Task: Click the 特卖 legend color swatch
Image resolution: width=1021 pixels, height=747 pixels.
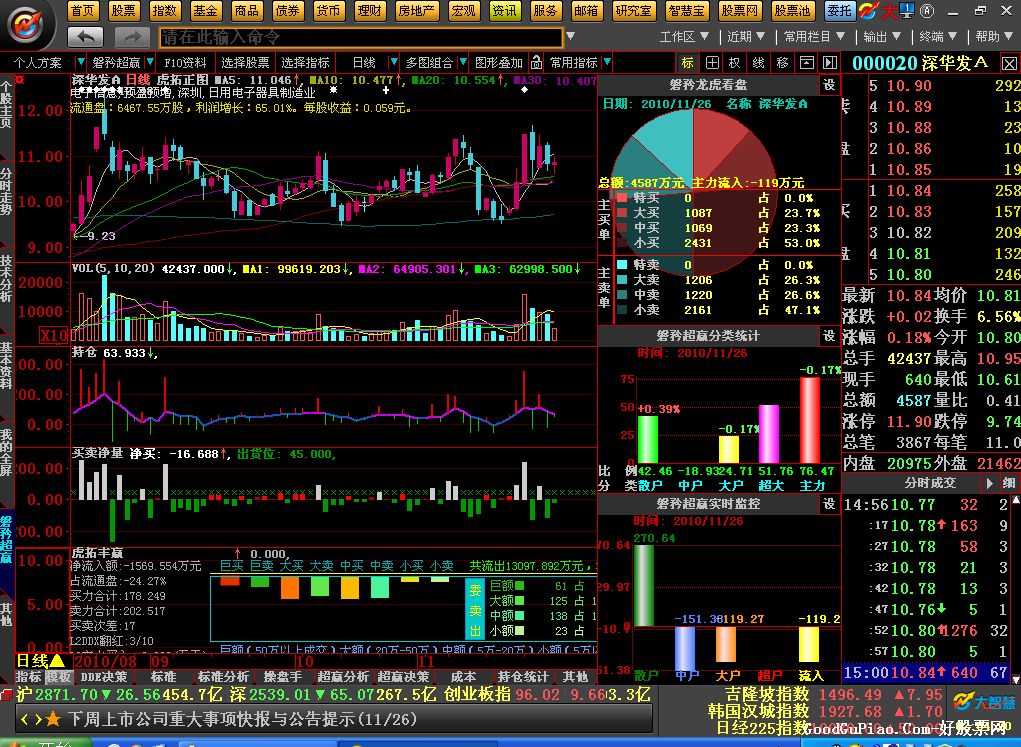Action: pyautogui.click(x=622, y=264)
